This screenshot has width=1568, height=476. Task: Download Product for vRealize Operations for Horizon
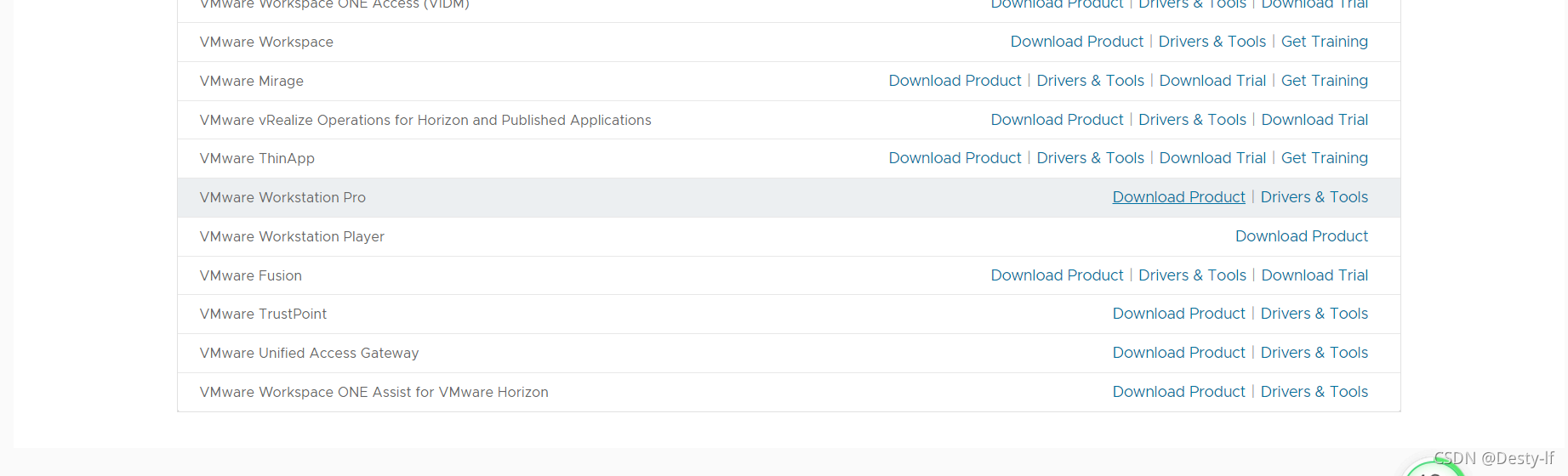pos(1058,120)
